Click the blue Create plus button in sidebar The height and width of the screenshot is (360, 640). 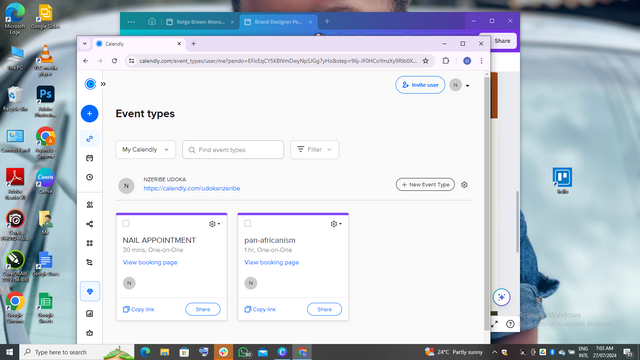click(89, 113)
